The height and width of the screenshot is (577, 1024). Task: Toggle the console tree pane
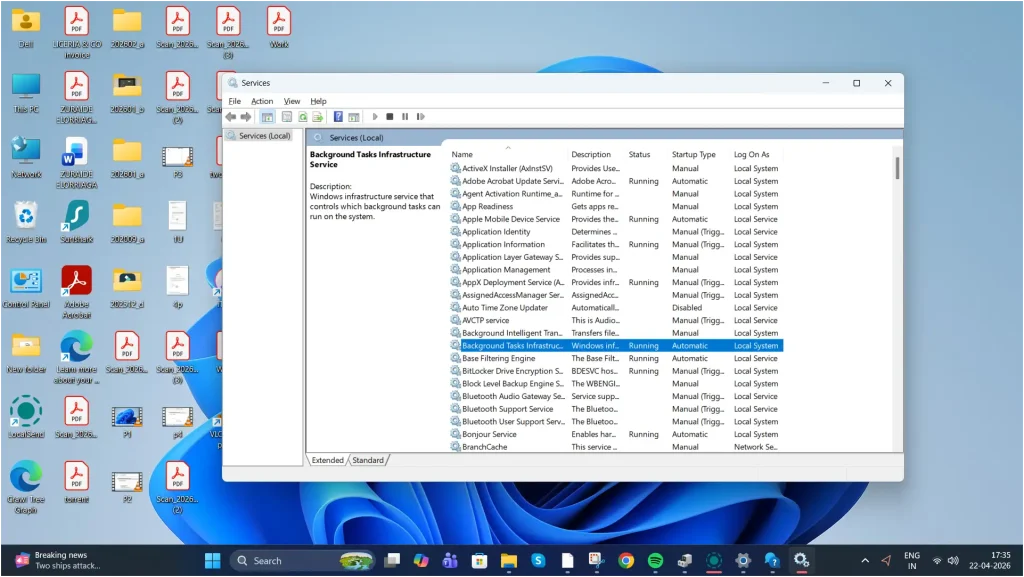click(x=267, y=116)
